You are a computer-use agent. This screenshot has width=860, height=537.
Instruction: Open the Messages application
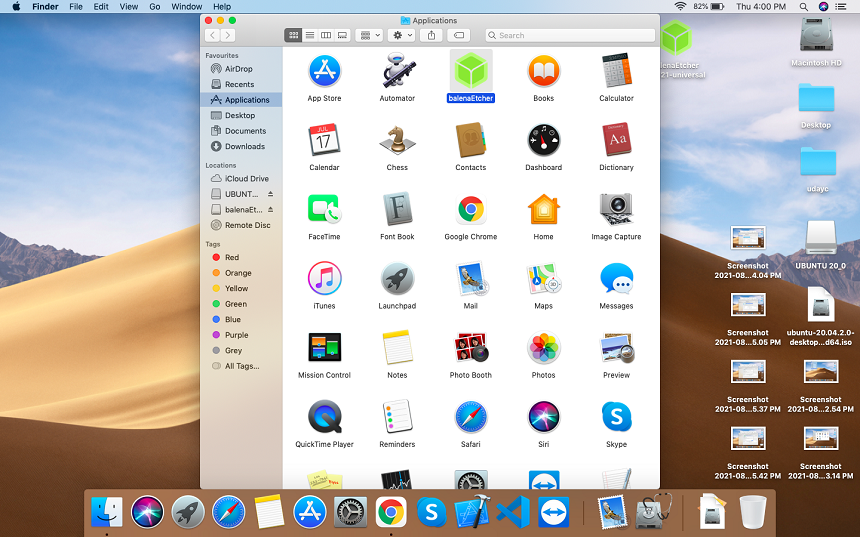coord(616,279)
